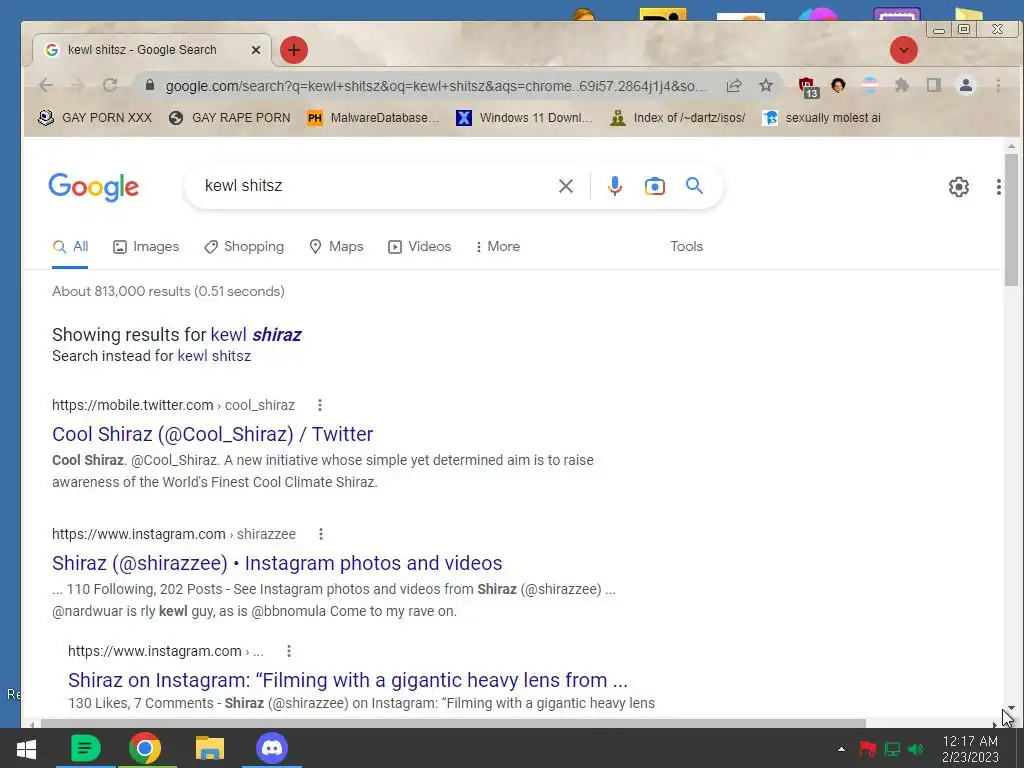The width and height of the screenshot is (1024, 768).
Task: Open 'Shiraz on Instagram: Filming' result
Action: point(347,680)
